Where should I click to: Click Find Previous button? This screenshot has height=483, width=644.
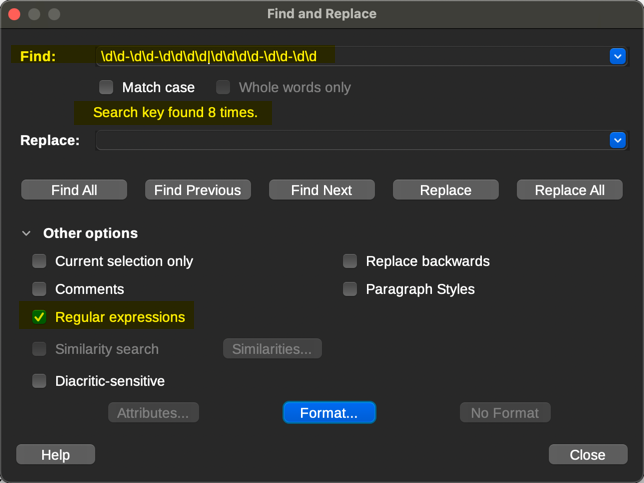pos(197,190)
